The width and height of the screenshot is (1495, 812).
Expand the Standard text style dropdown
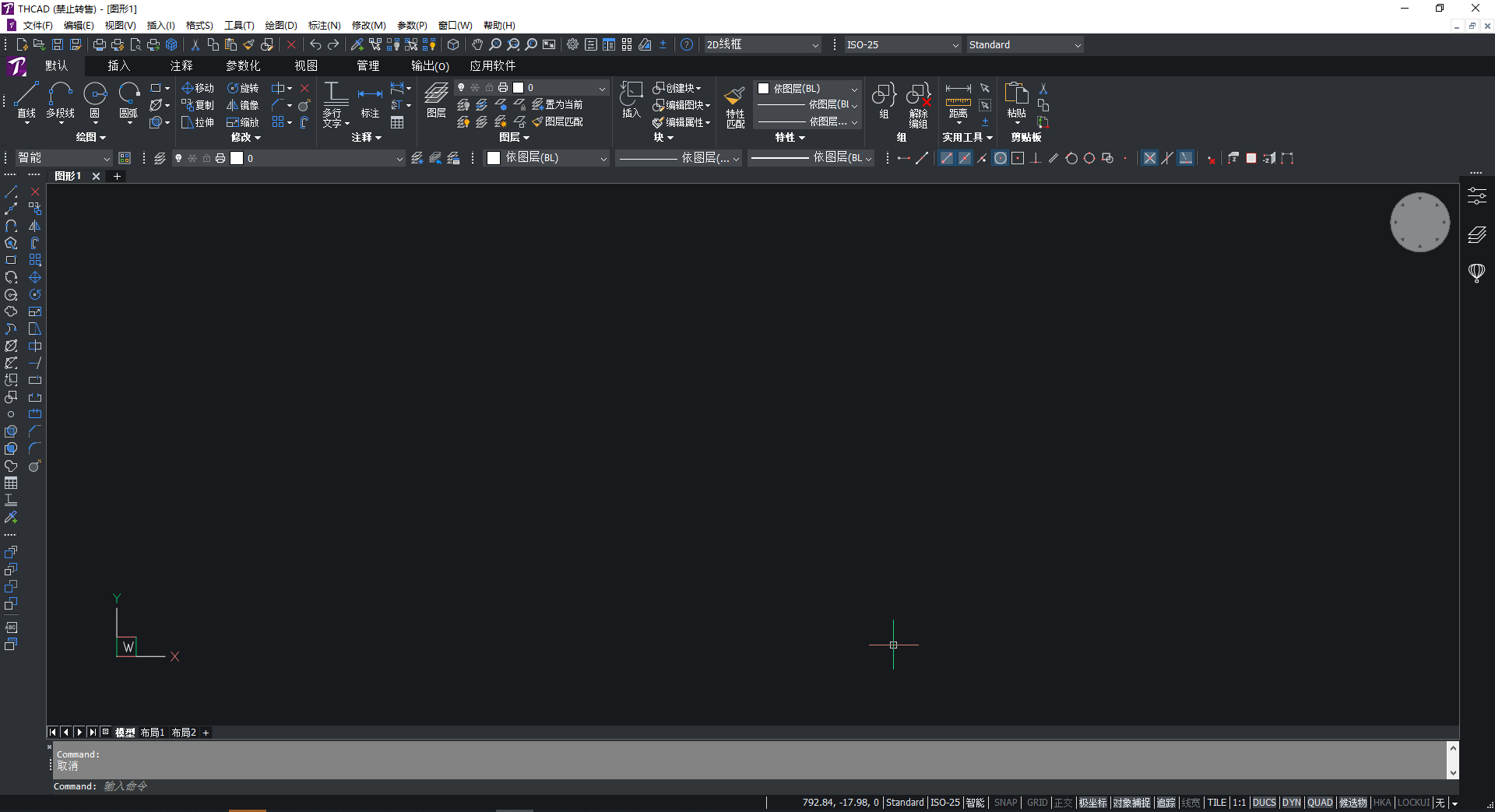click(x=1025, y=45)
